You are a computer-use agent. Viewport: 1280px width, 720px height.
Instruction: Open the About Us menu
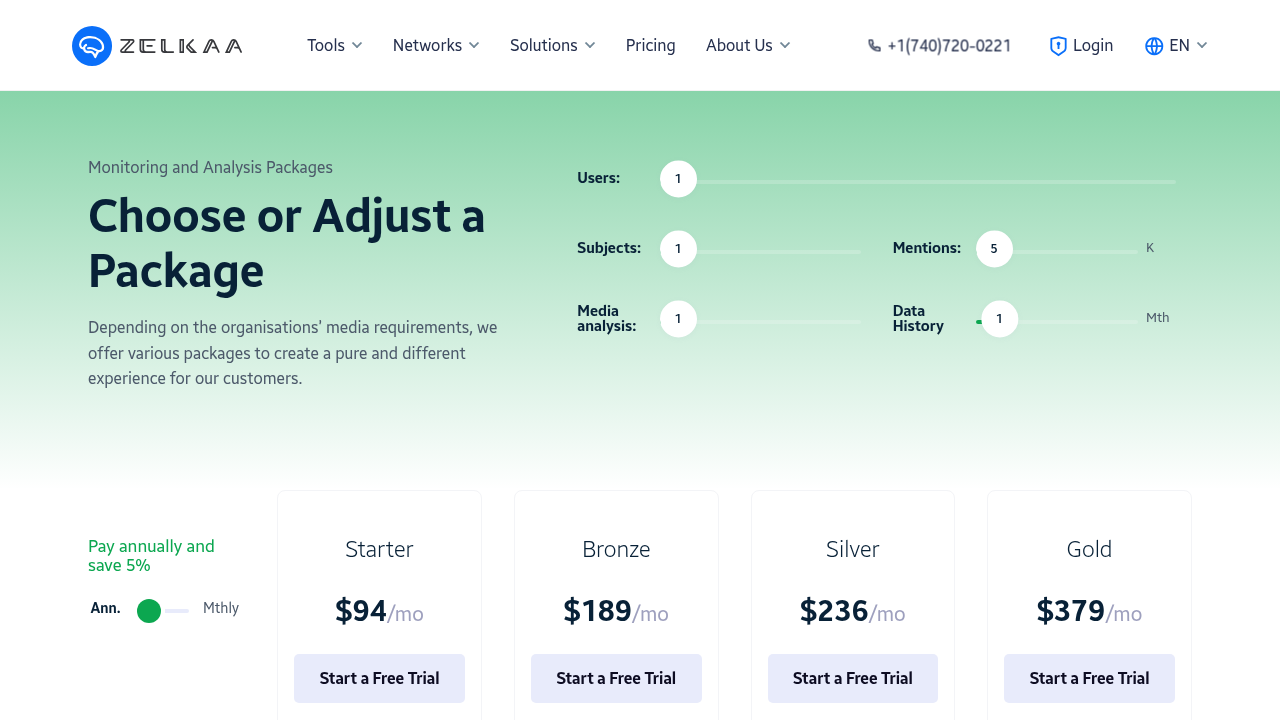pyautogui.click(x=748, y=46)
